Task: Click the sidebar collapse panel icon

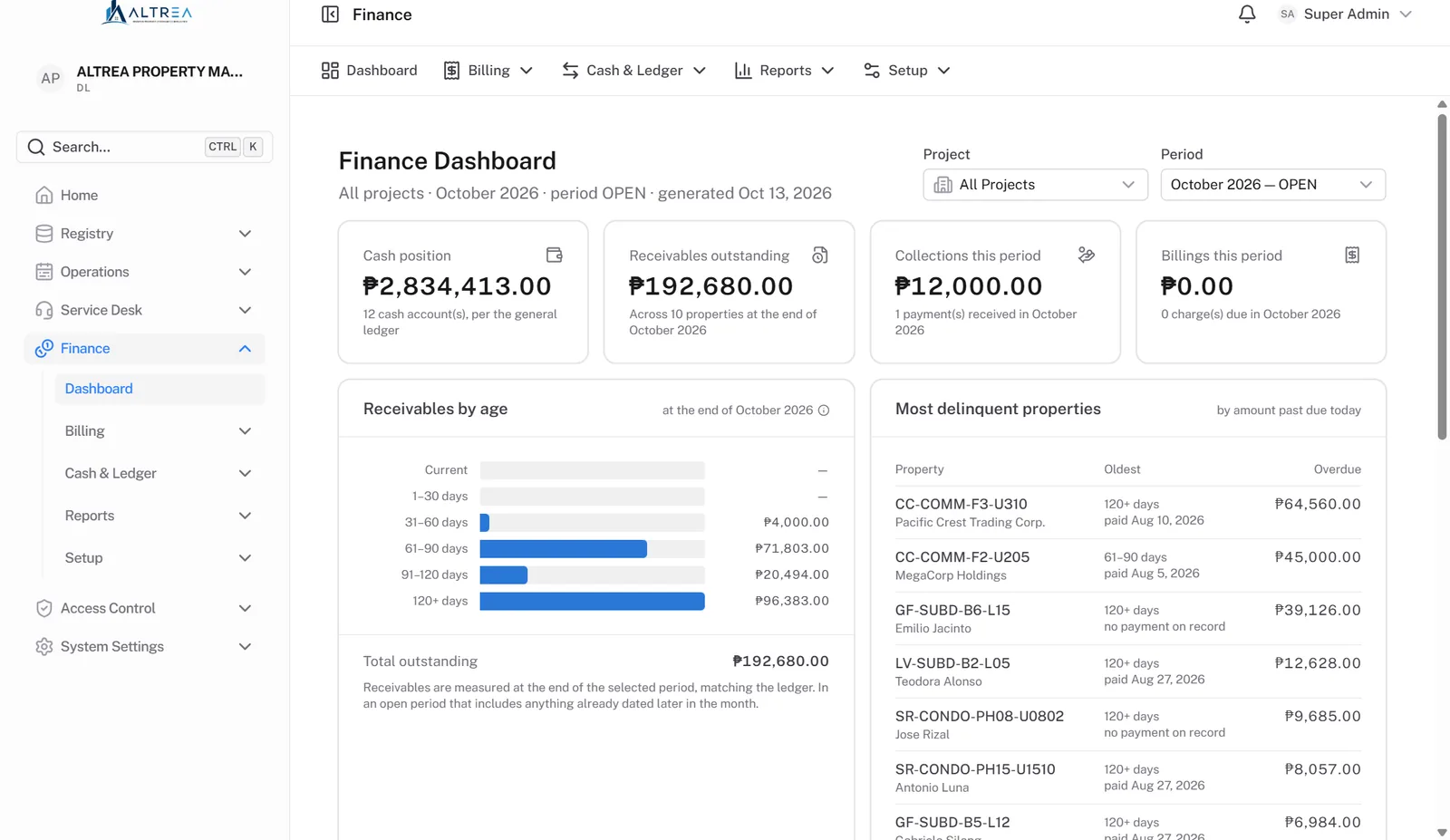Action: 330,14
